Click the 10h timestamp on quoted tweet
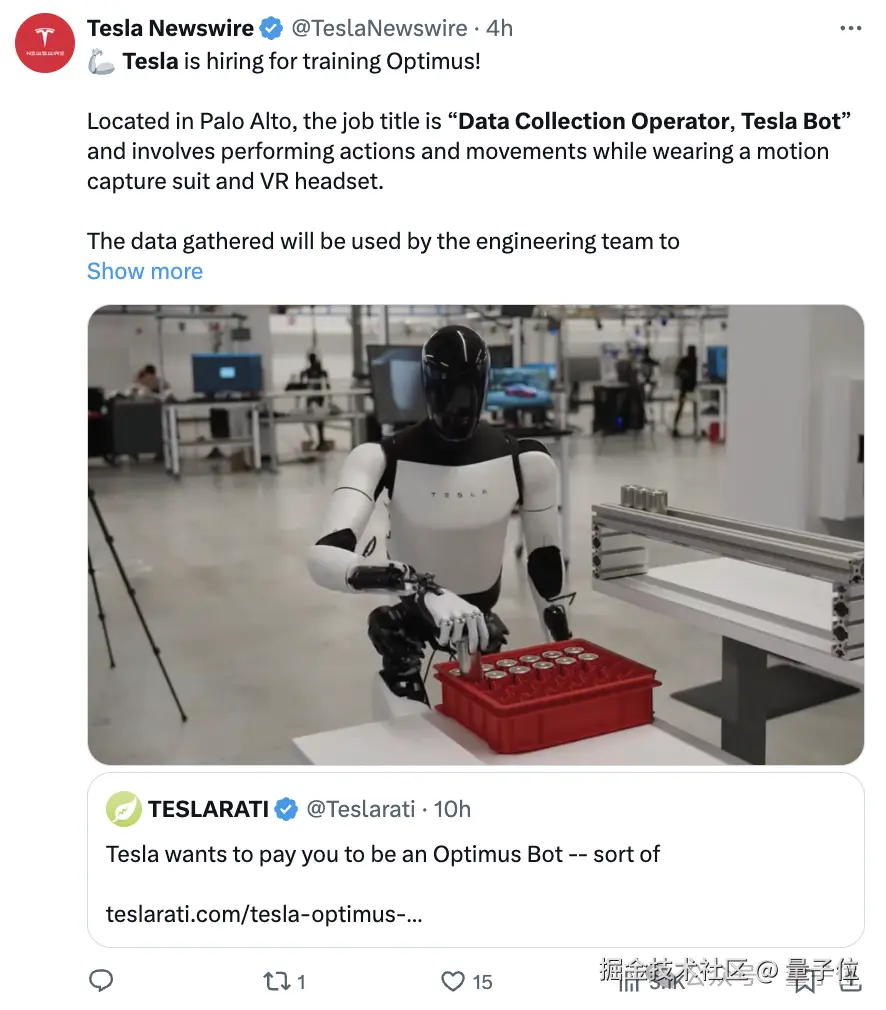Viewport: 886px width, 1010px height. 452,809
